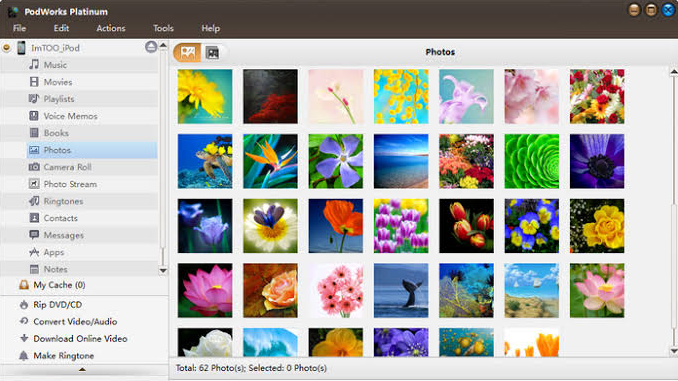Select the whale tail photo
The width and height of the screenshot is (678, 381).
click(x=401, y=291)
